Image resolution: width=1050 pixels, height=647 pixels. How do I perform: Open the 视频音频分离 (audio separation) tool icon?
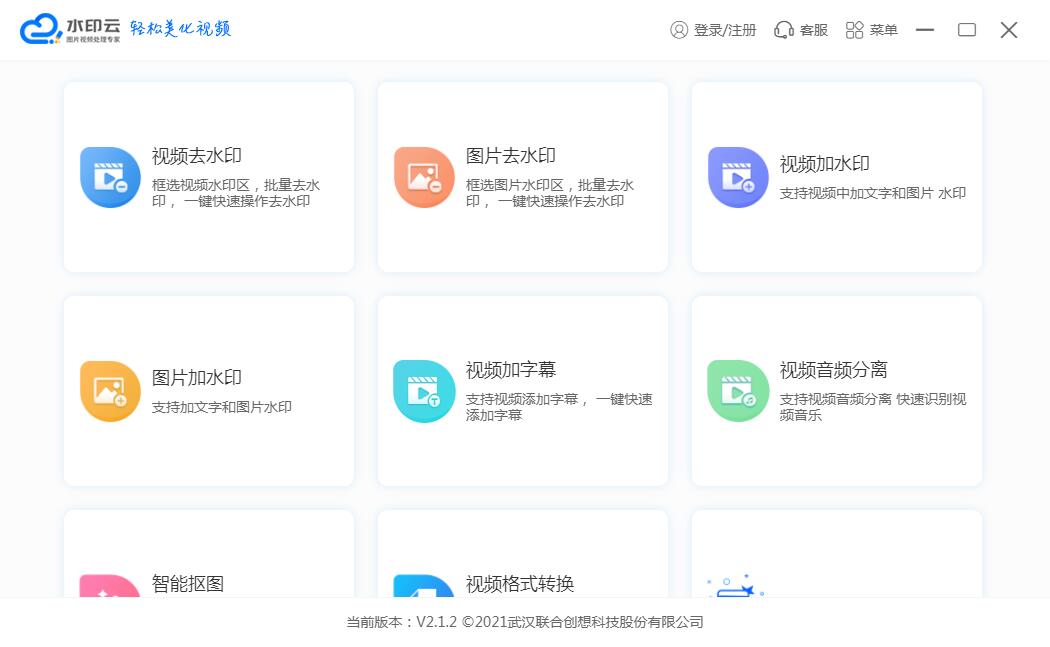(x=738, y=390)
